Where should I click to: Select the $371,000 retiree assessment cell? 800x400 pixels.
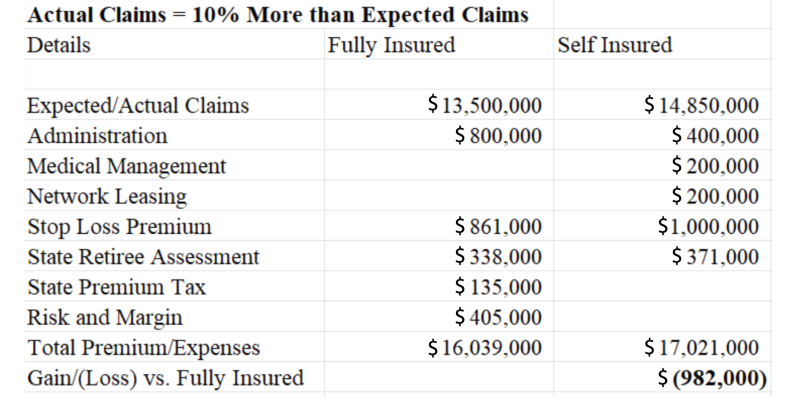click(x=715, y=257)
